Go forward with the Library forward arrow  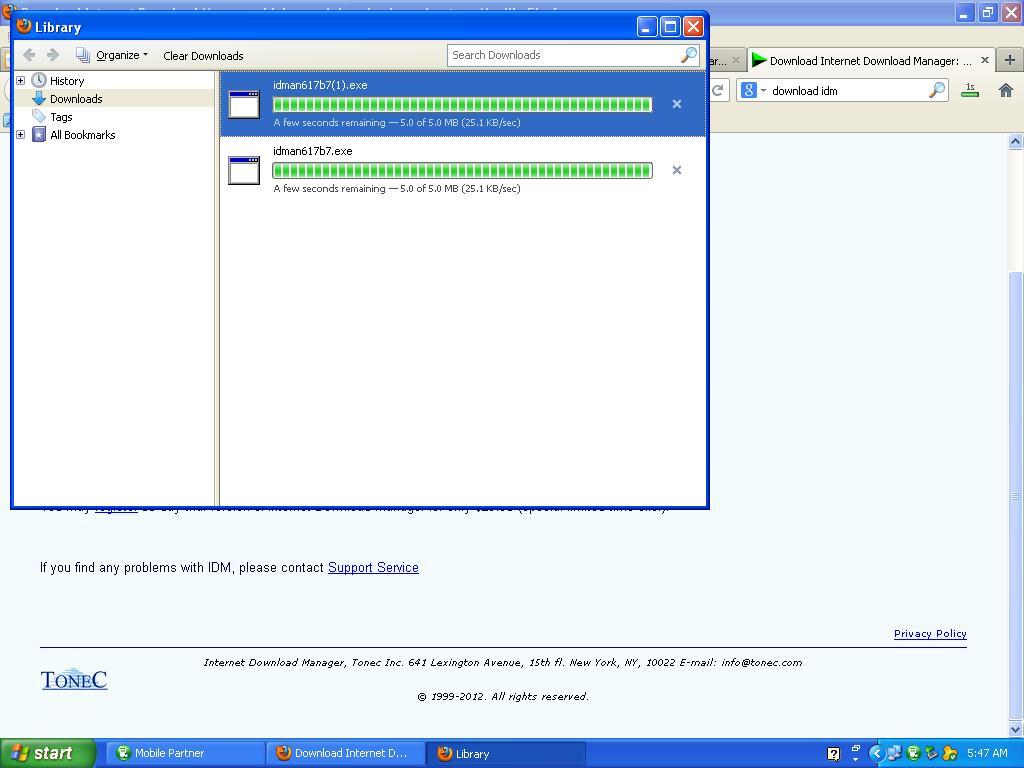click(53, 55)
